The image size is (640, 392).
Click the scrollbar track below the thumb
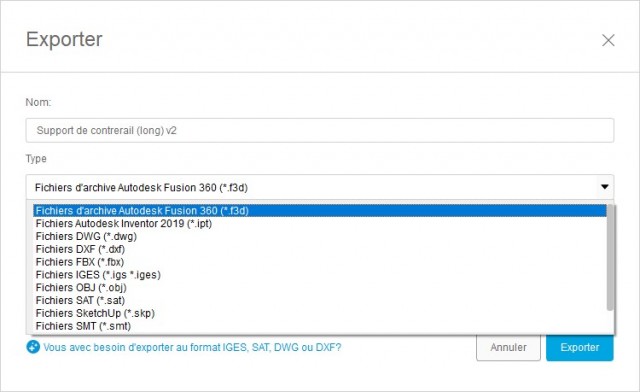click(x=610, y=322)
